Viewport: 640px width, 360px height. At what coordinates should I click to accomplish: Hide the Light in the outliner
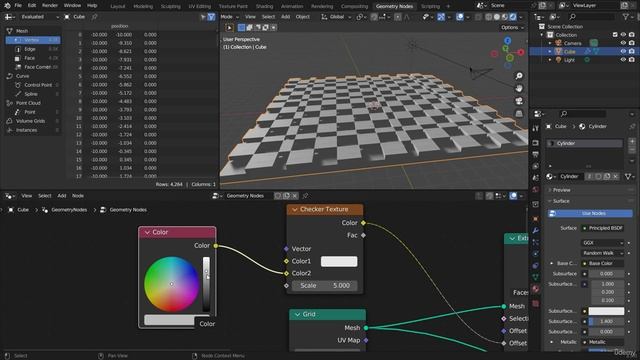click(623, 60)
